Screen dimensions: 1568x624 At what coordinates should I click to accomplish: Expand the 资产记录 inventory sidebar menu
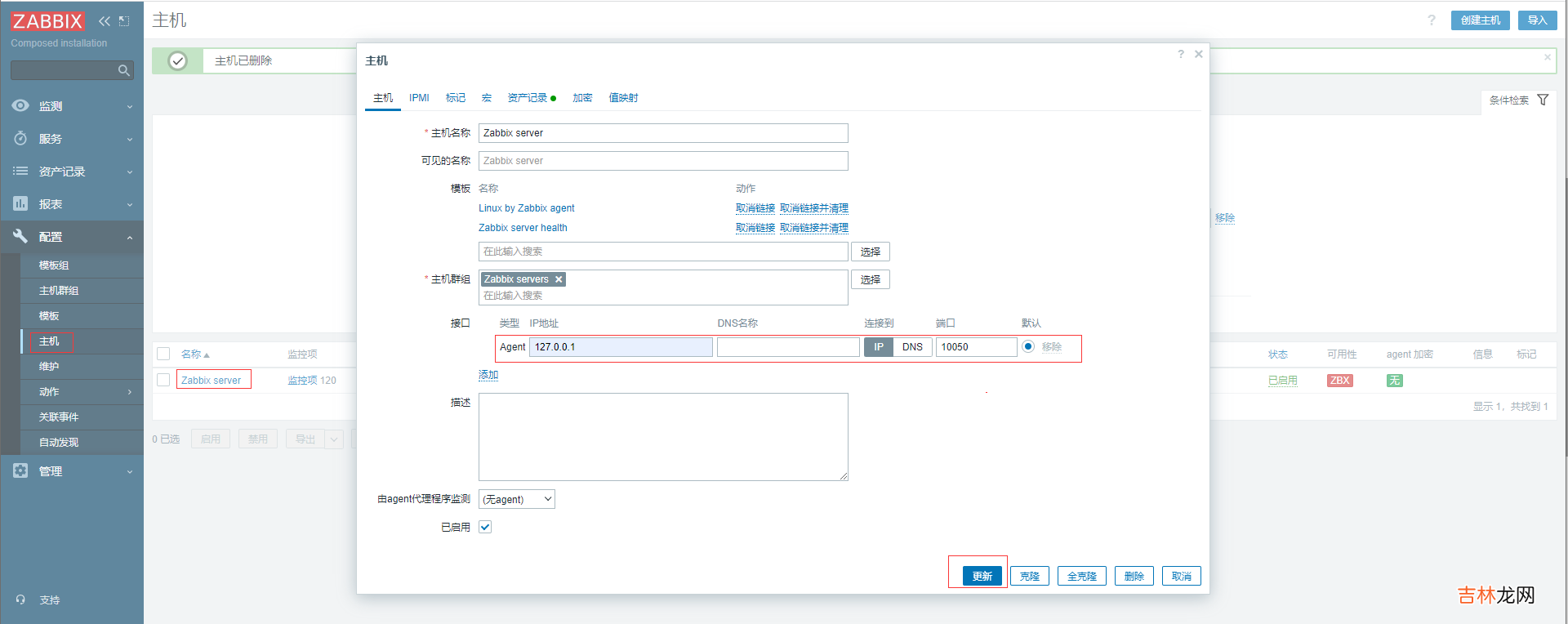coord(72,172)
